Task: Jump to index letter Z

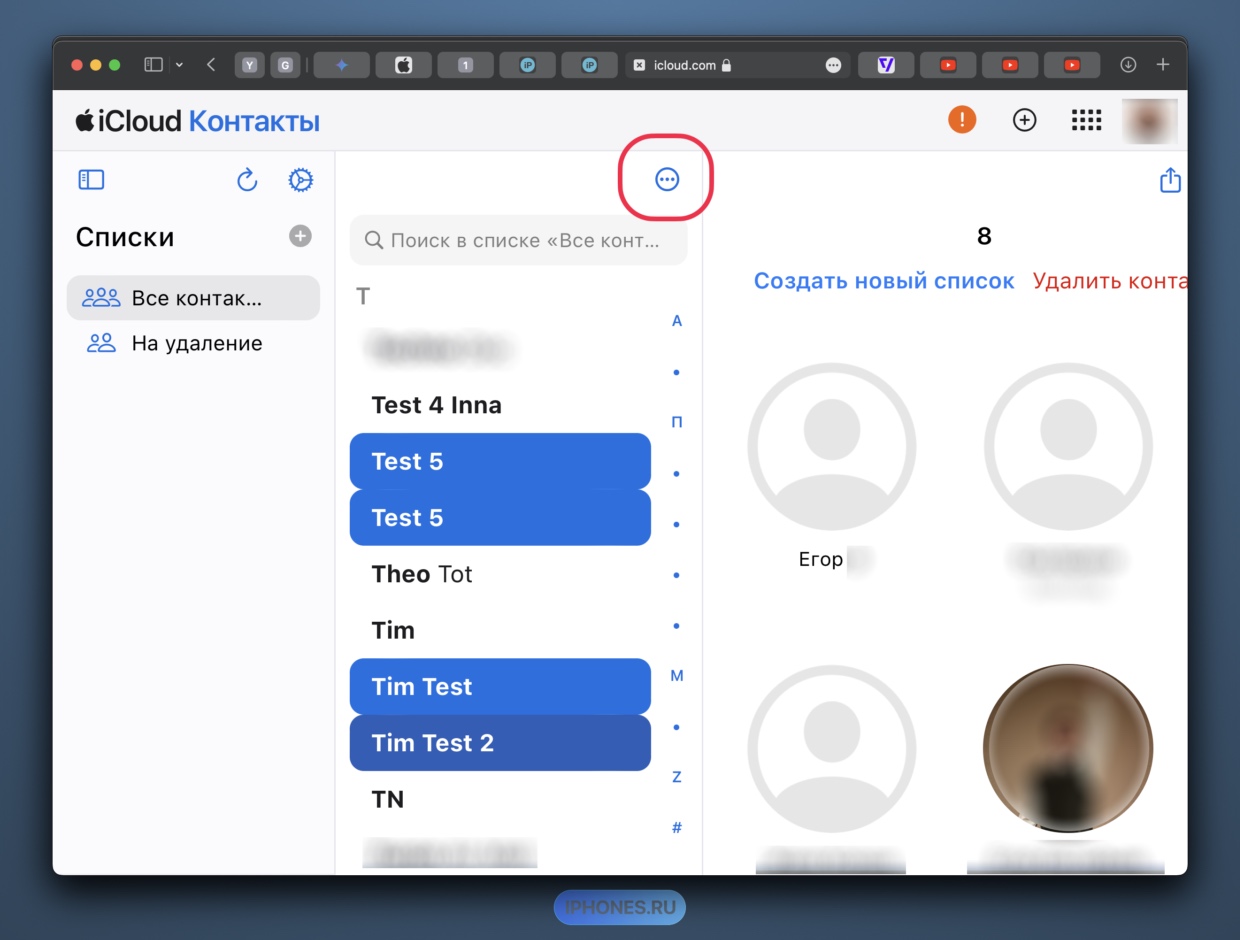Action: [x=677, y=777]
